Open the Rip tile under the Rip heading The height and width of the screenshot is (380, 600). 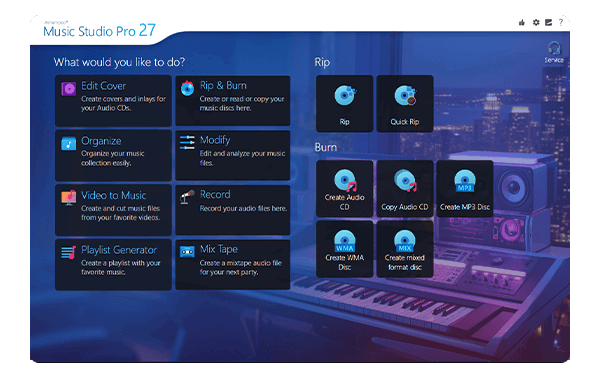tap(344, 104)
